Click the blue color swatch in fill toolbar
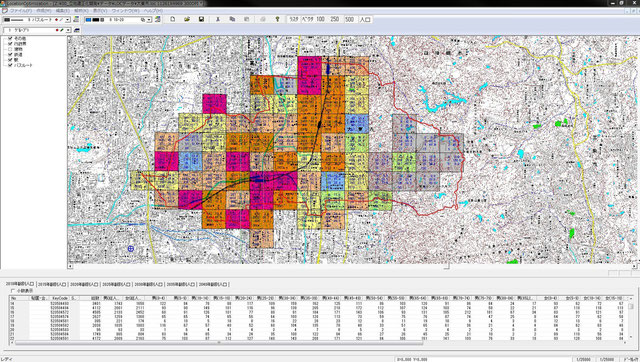The height and width of the screenshot is (362, 640). pyautogui.click(x=89, y=20)
